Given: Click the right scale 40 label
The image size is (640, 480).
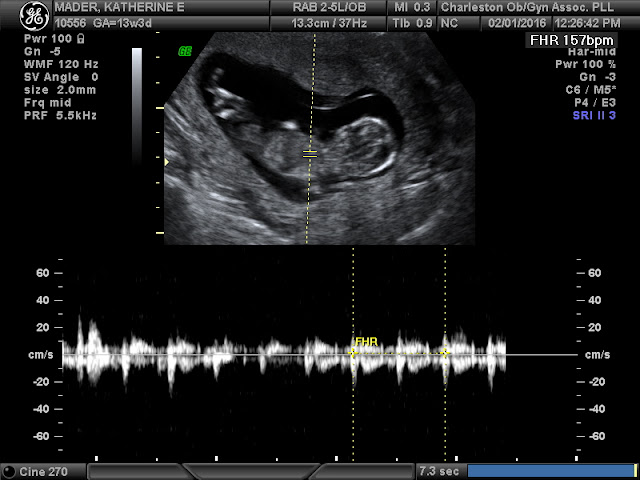Looking at the screenshot, I should point(594,300).
